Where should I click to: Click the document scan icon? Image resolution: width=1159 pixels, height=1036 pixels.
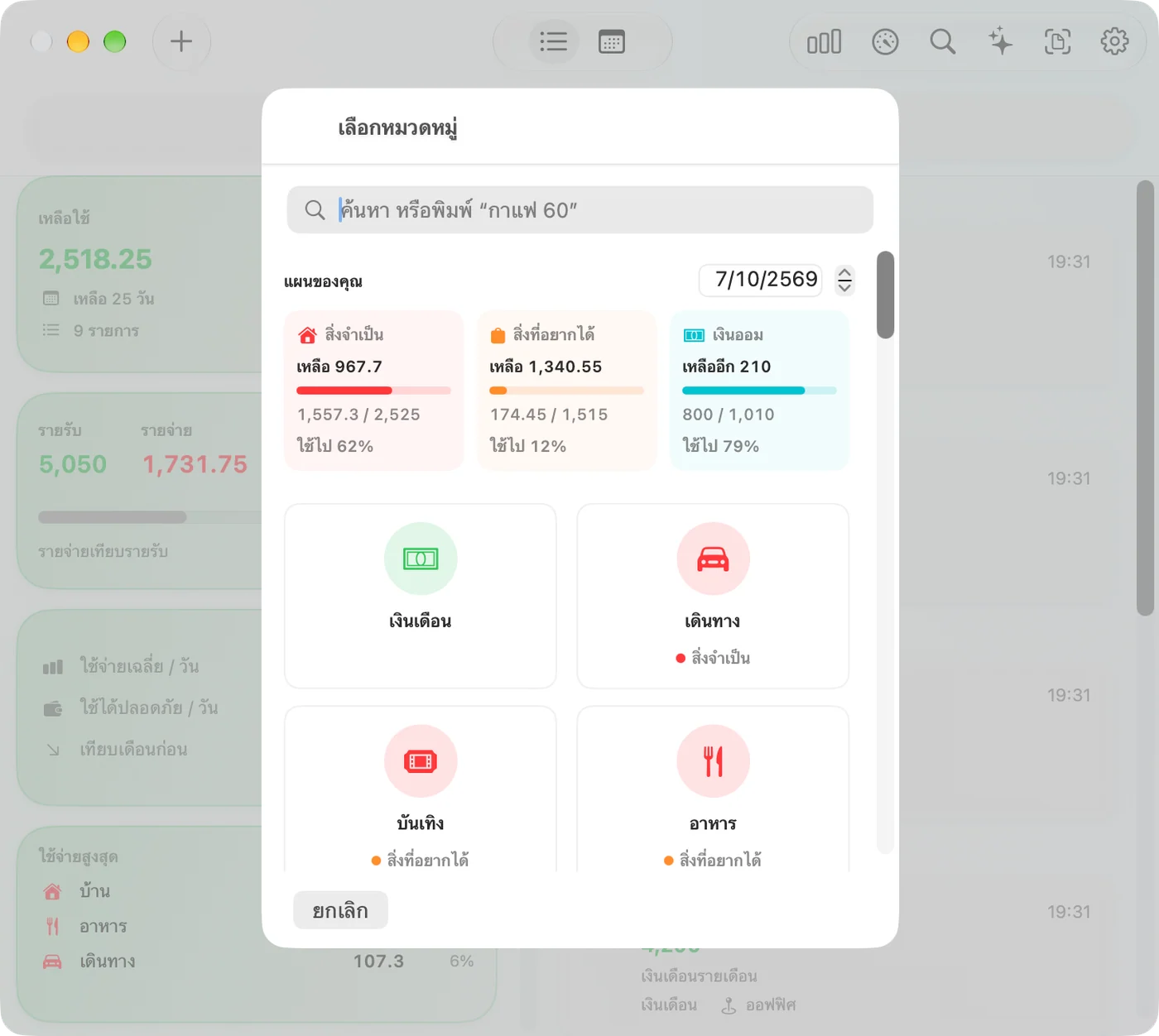pos(1057,41)
